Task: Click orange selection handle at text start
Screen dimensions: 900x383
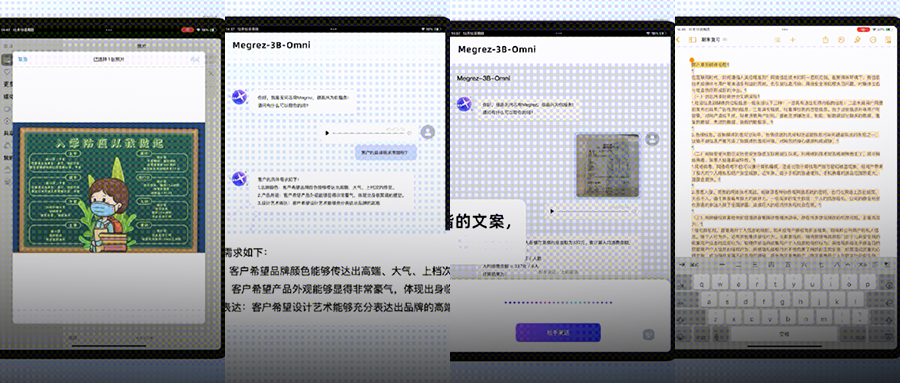Action: point(692,60)
